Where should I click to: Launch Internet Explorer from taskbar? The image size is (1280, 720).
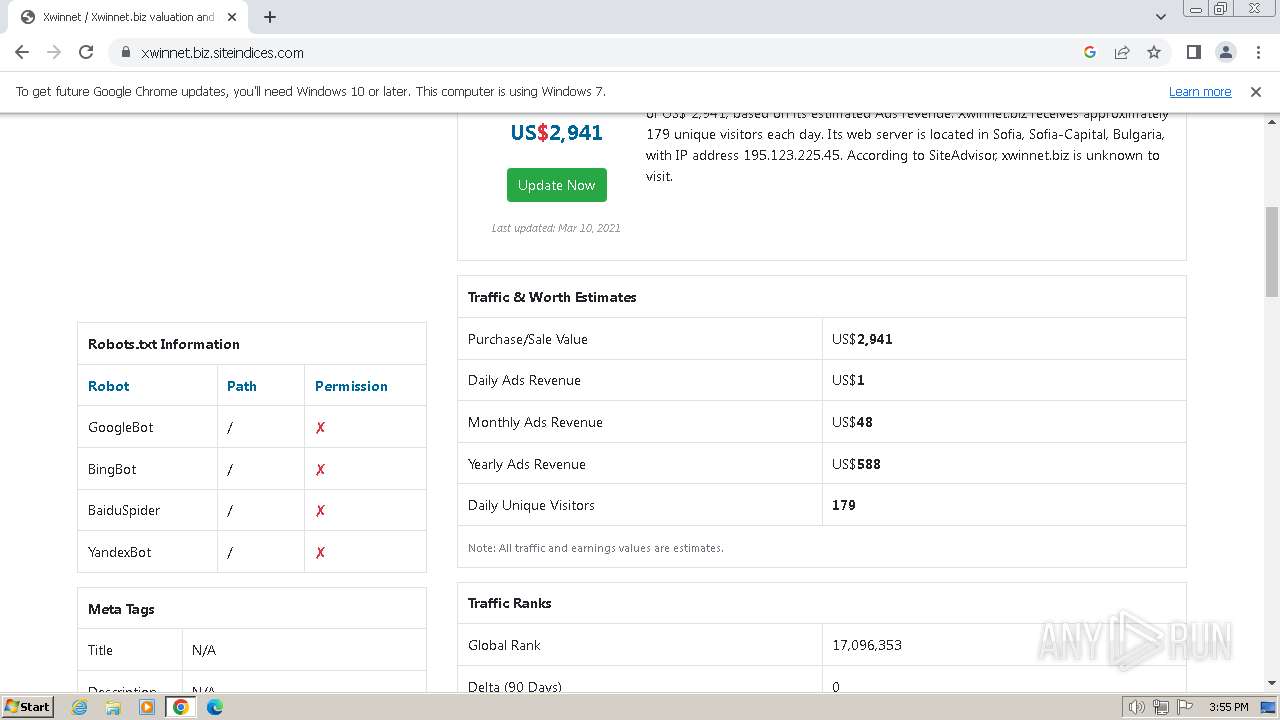80,707
